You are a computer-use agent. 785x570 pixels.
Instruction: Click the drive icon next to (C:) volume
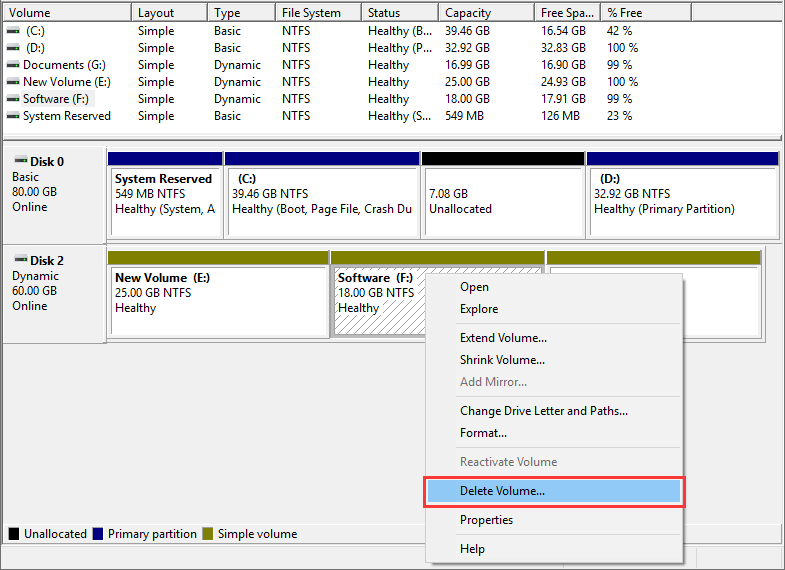point(13,31)
